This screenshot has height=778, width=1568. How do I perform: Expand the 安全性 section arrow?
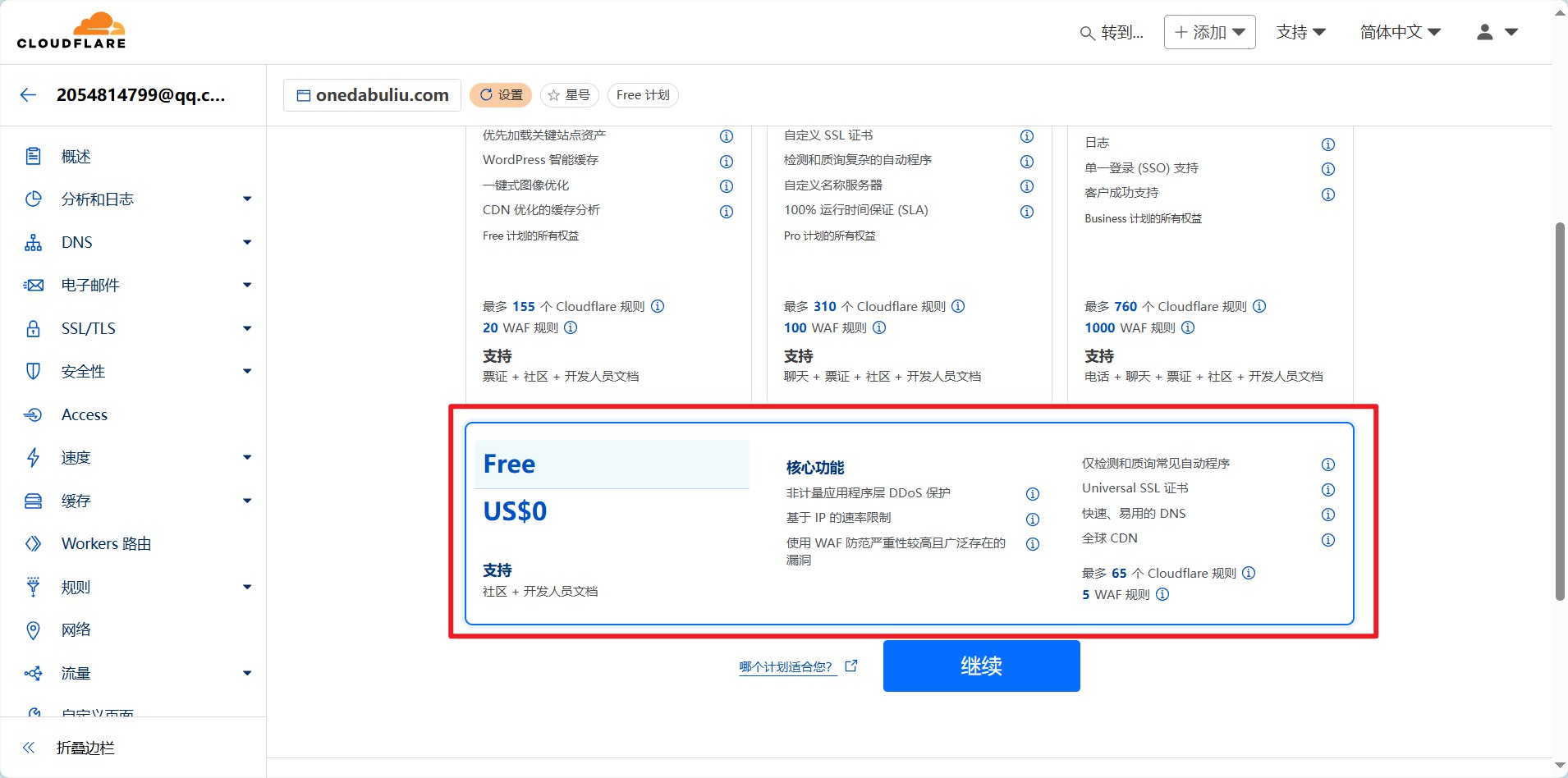tap(247, 371)
